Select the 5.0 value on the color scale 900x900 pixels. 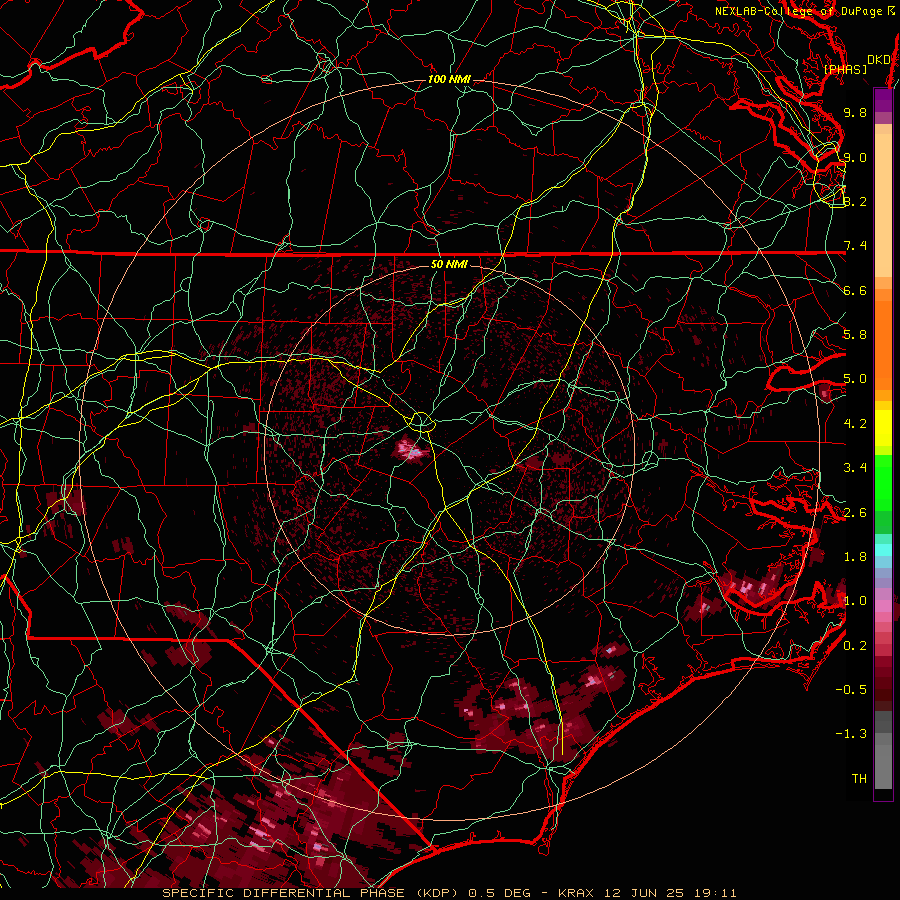point(855,379)
